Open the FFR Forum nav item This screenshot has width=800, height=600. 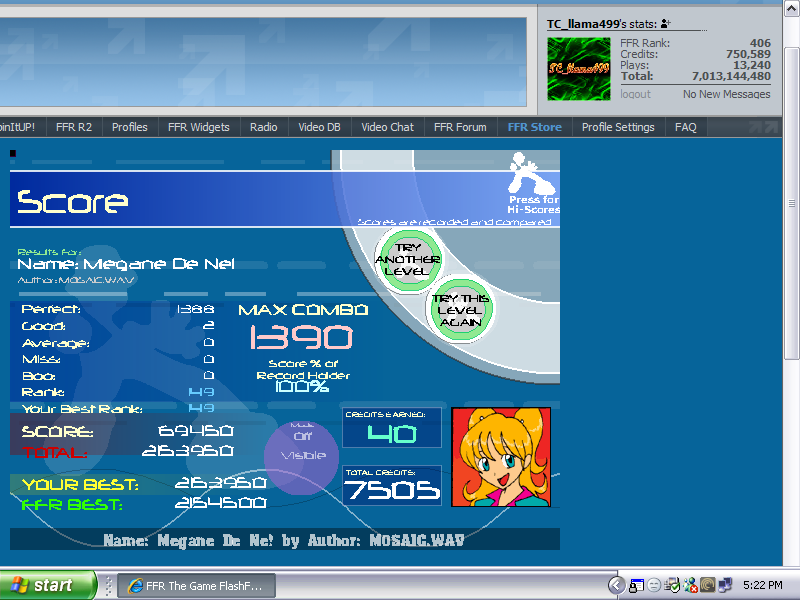click(460, 127)
